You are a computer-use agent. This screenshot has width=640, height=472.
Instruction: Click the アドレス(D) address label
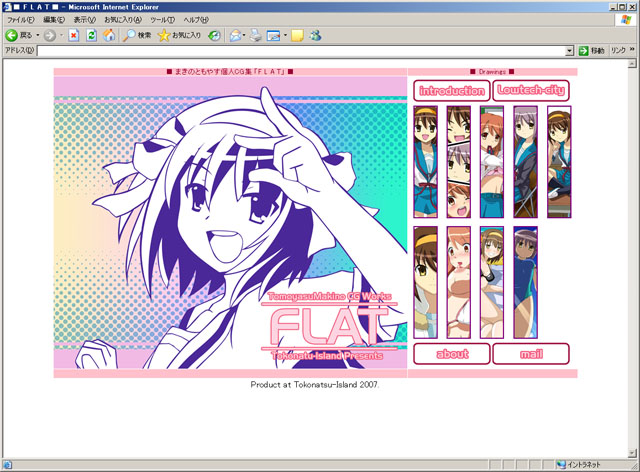point(19,50)
